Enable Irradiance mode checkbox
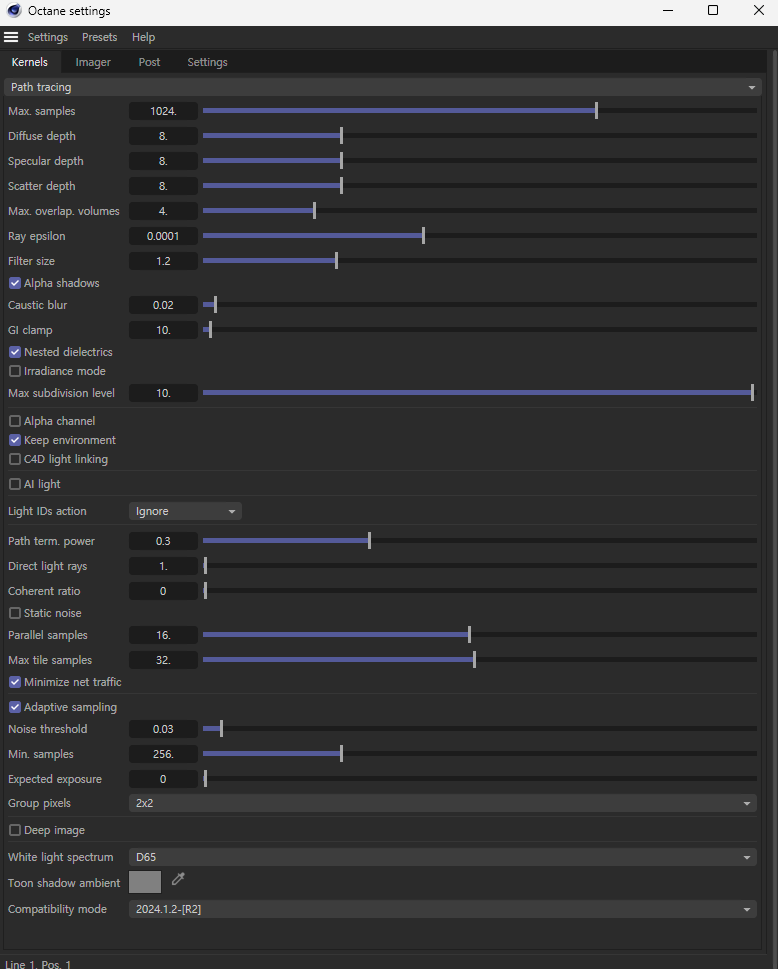Viewport: 778px width, 969px height. 15,371
